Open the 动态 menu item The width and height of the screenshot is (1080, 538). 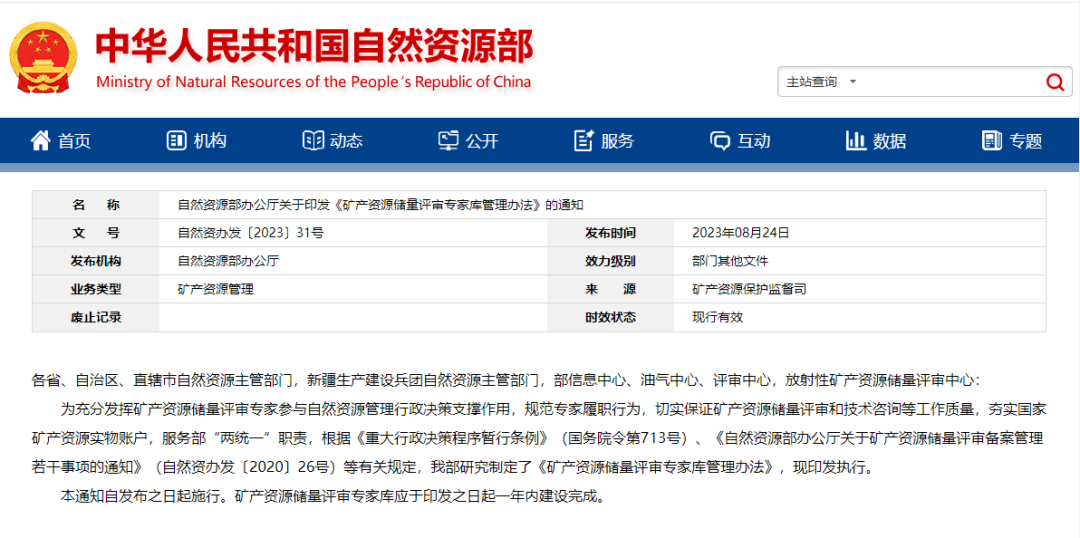333,141
